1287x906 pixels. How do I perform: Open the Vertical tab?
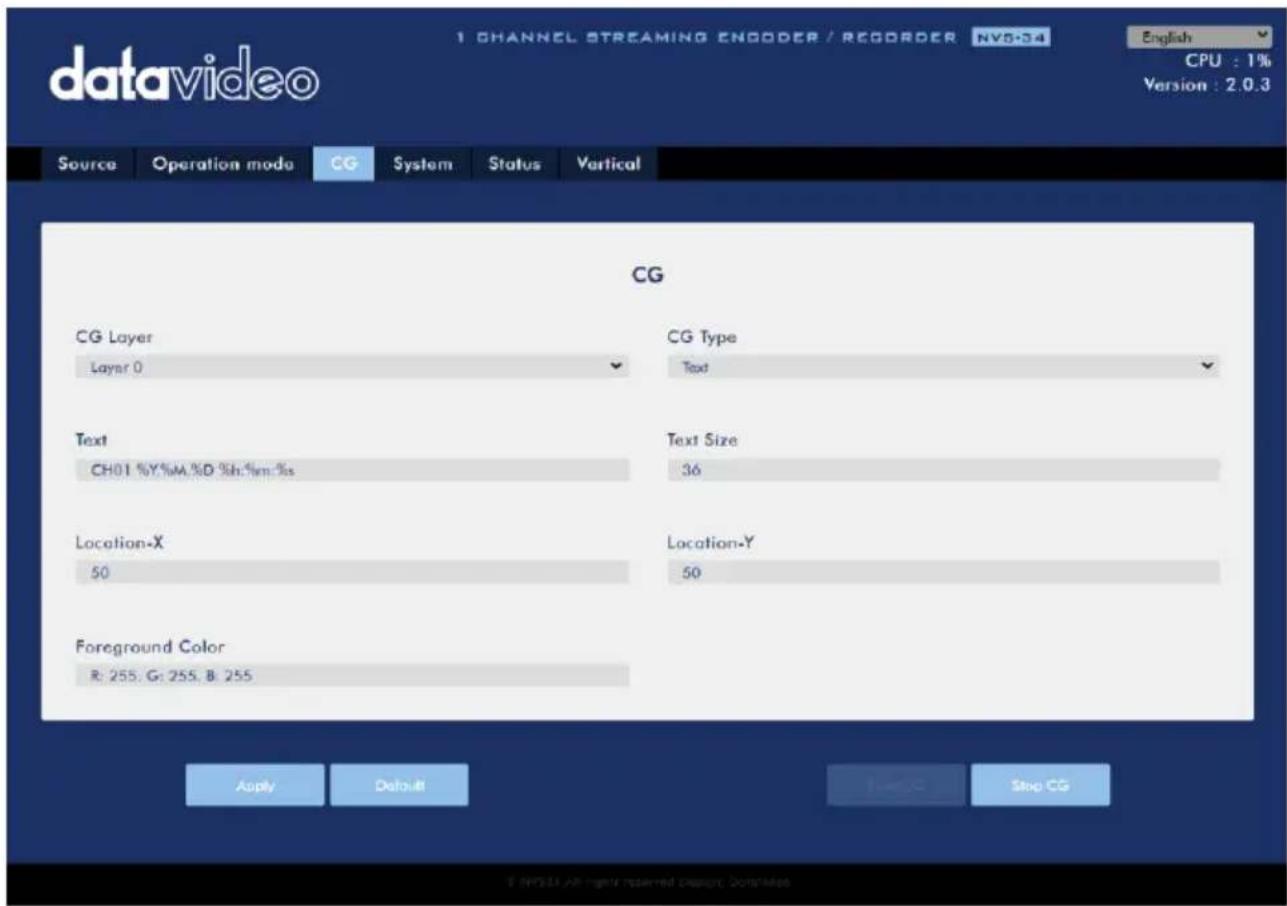pyautogui.click(x=608, y=164)
